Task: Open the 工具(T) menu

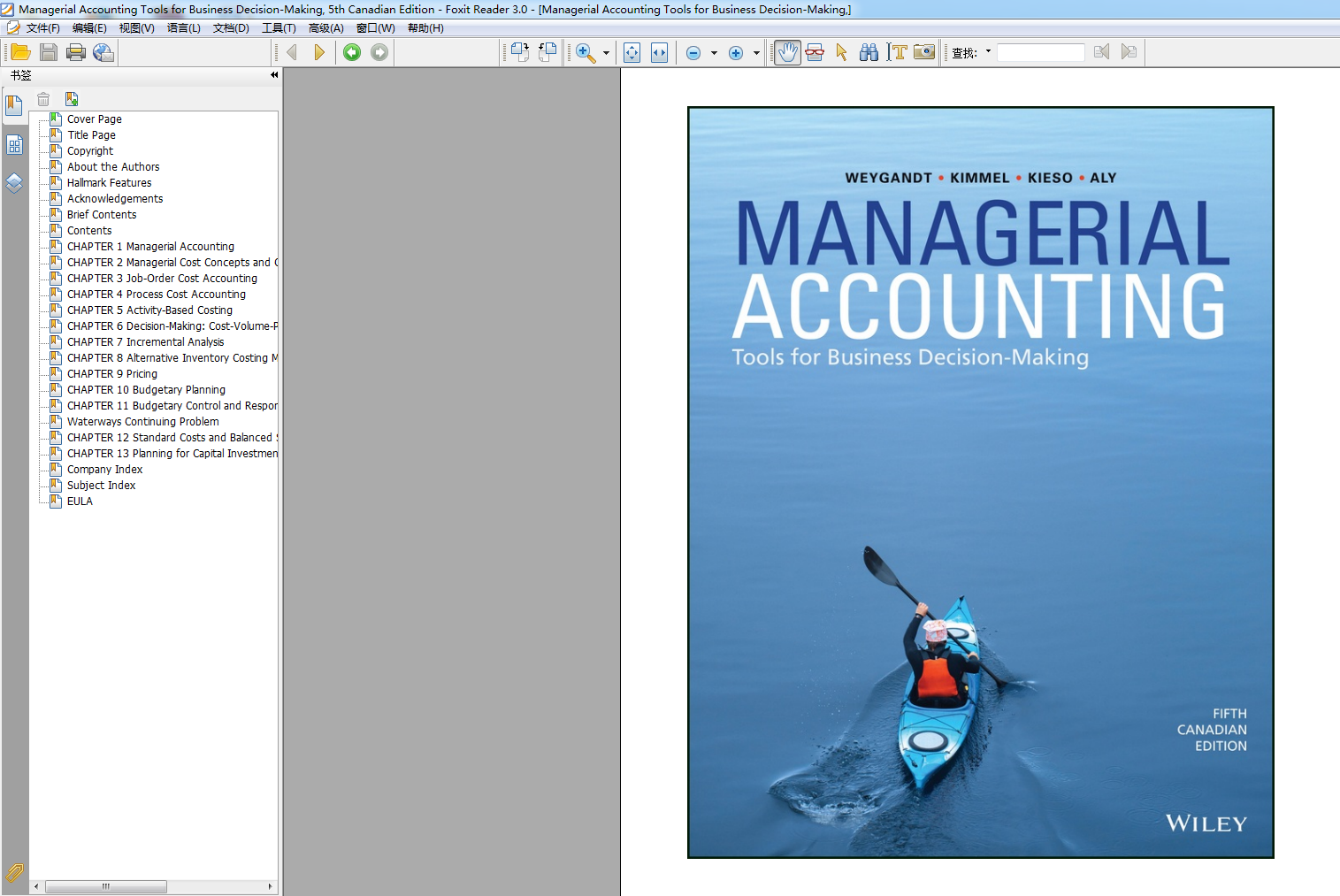Action: point(279,28)
